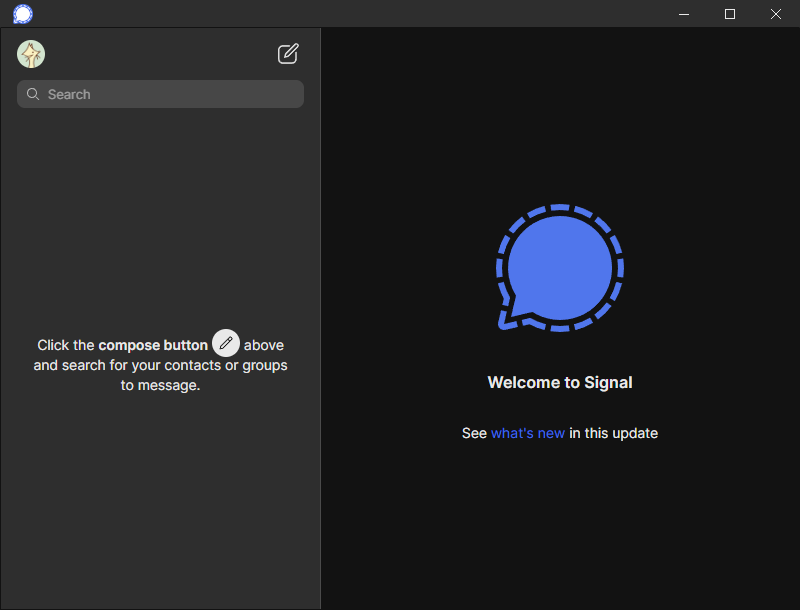
Task: Click the "compose button" bold text
Action: pyautogui.click(x=153, y=345)
